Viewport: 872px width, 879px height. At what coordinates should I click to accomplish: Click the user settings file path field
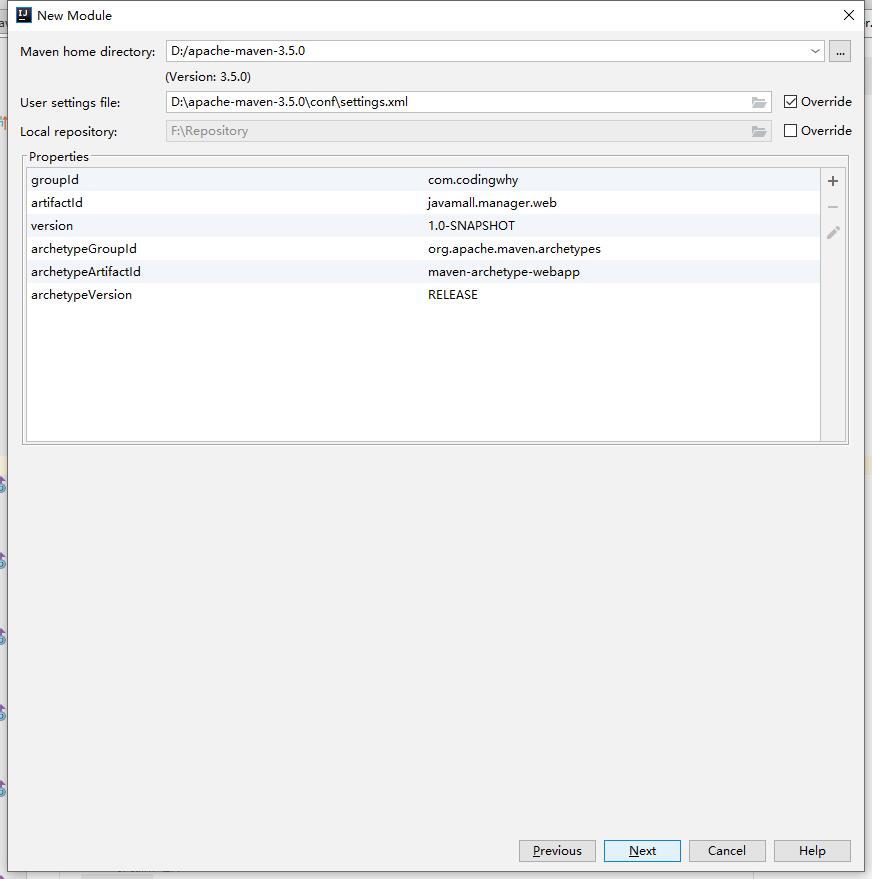pos(455,102)
